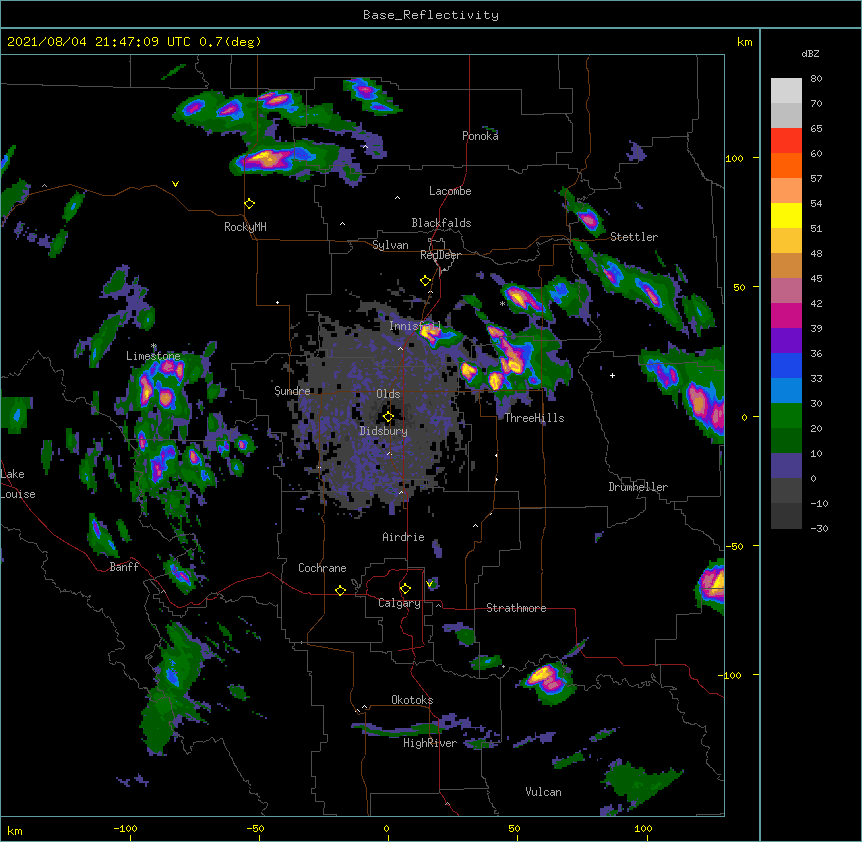Pick the purple 36-39 dBZ legend swatch
The height and width of the screenshot is (842, 862).
[x=786, y=341]
